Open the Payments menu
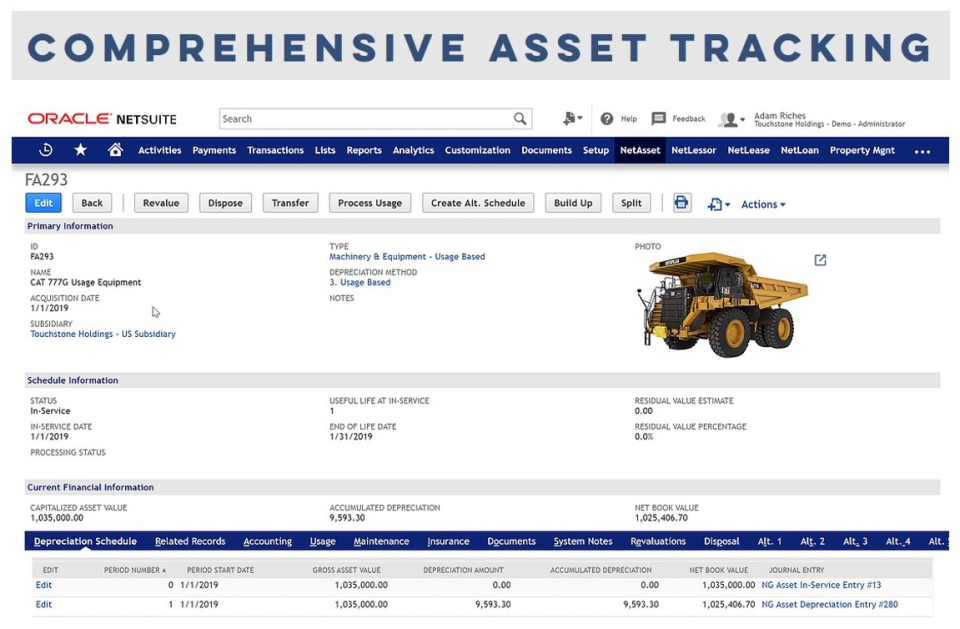The image size is (960, 629). (x=214, y=150)
